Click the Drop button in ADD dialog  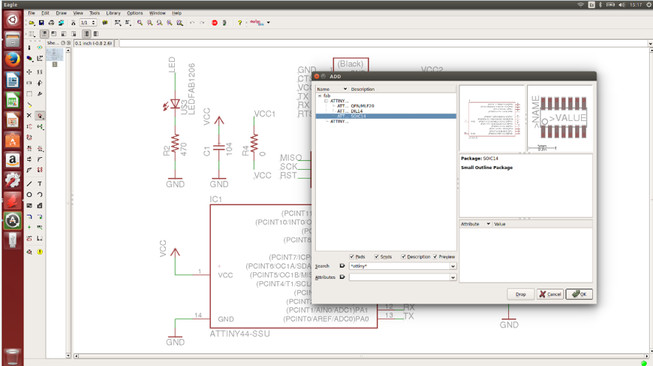click(x=521, y=294)
